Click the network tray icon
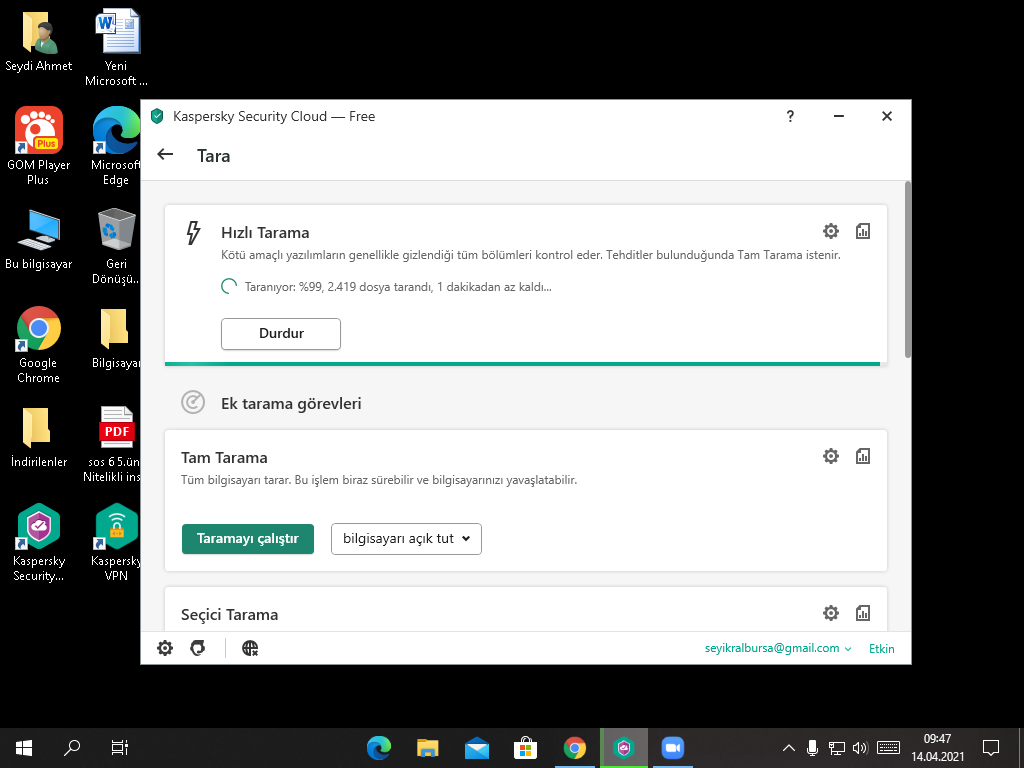The width and height of the screenshot is (1024, 768). 837,748
